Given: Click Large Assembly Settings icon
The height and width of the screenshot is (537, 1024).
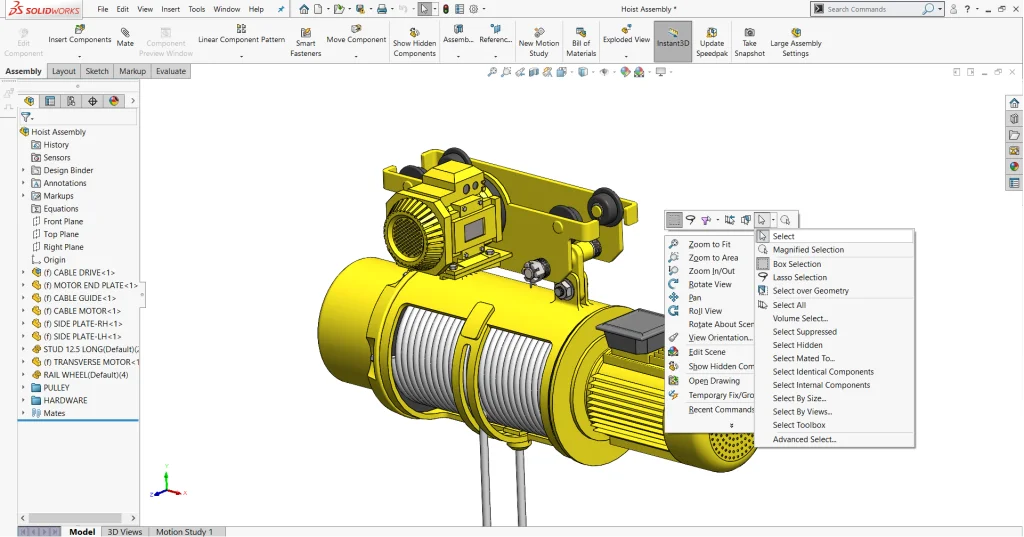Looking at the screenshot, I should point(795,31).
